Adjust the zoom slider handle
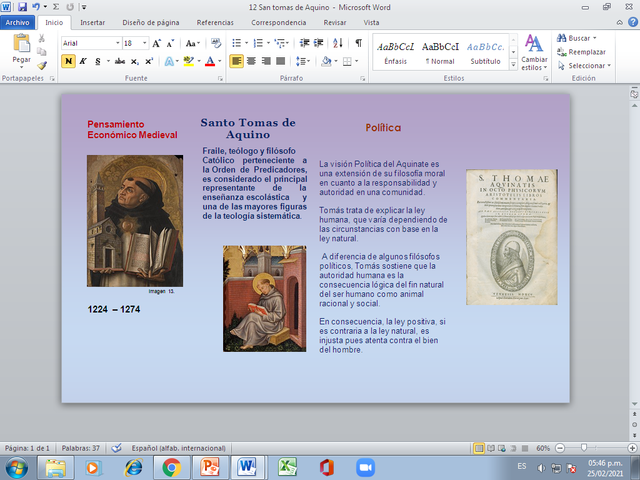The width and height of the screenshot is (640, 480). click(584, 448)
